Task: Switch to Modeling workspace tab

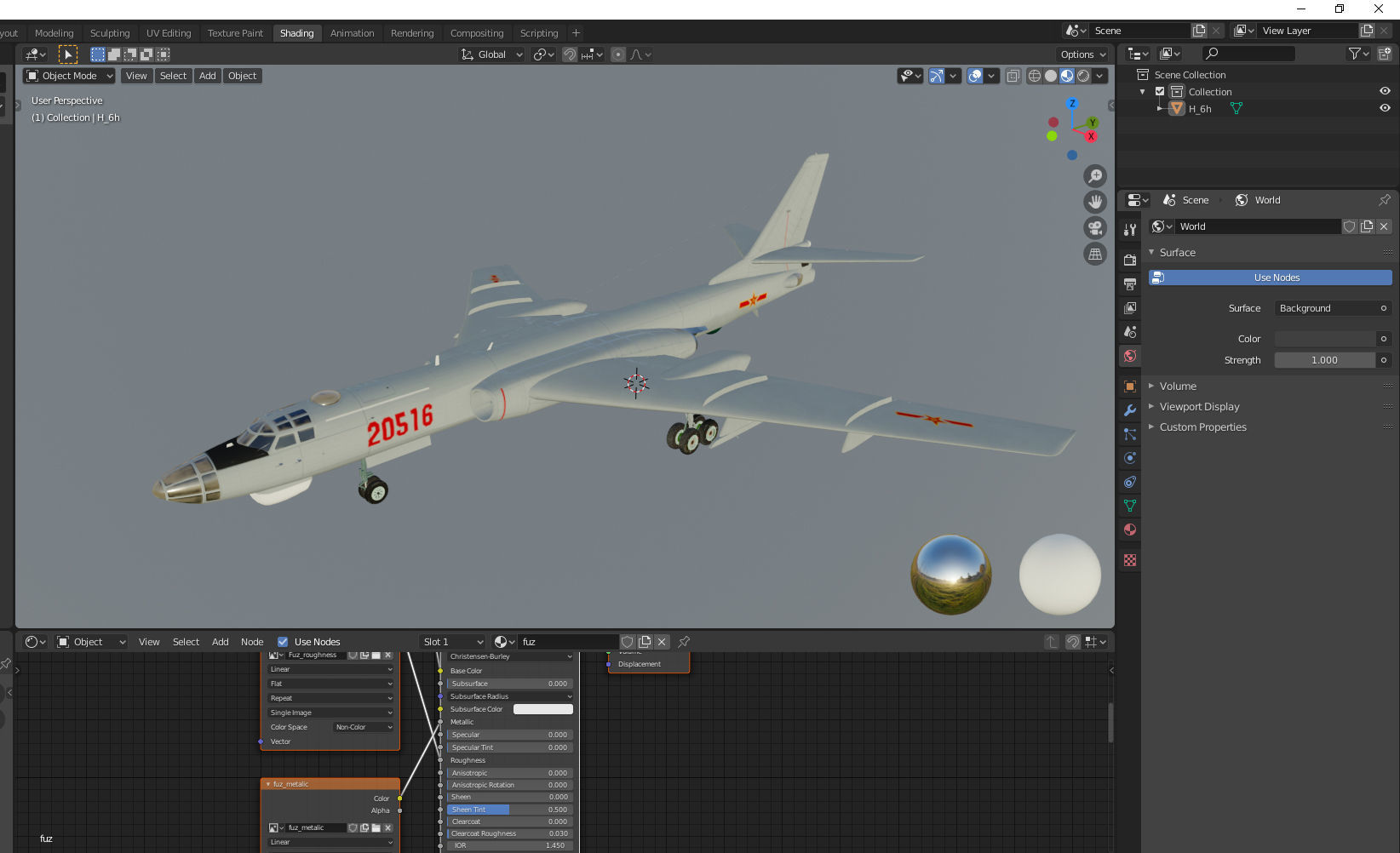Action: [54, 33]
